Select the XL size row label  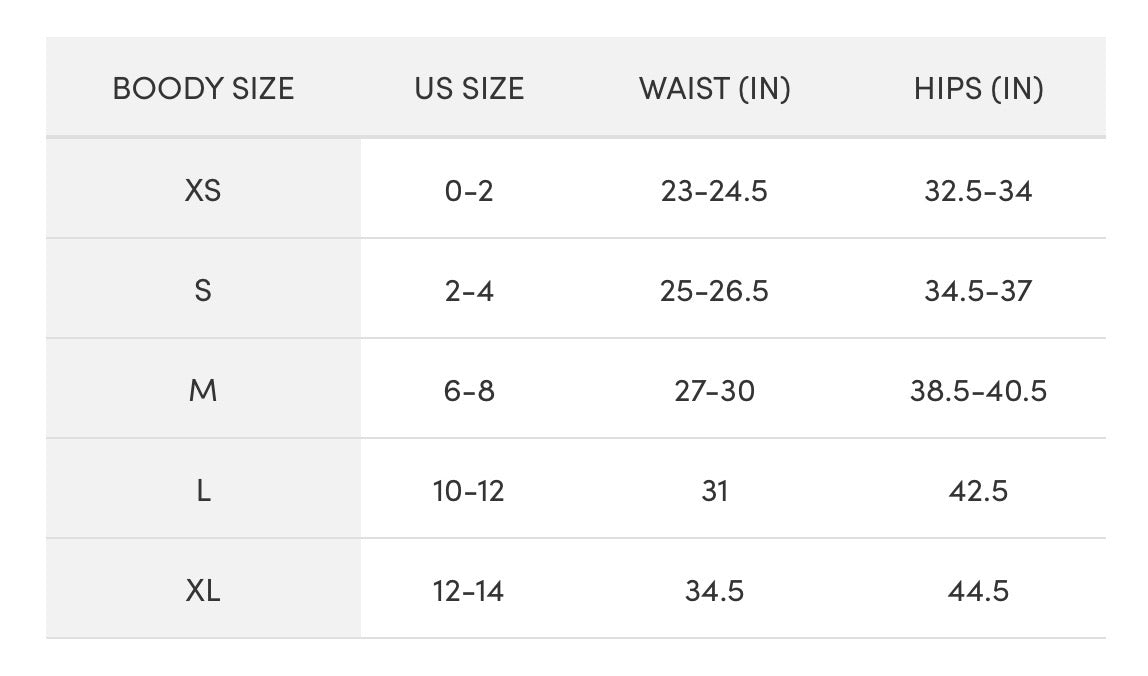coord(203,591)
